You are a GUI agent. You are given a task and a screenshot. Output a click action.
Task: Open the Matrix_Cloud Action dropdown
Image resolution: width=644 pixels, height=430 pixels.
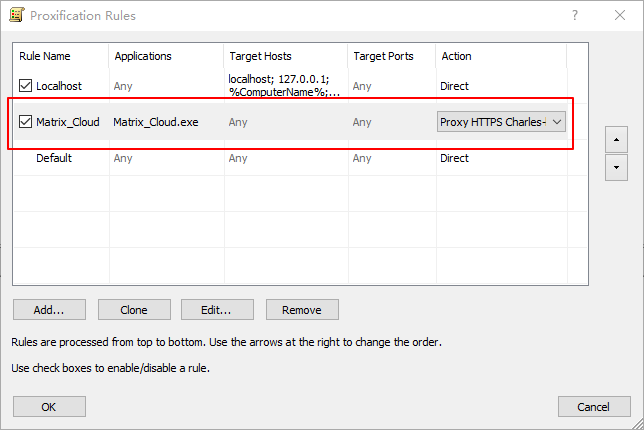[557, 122]
